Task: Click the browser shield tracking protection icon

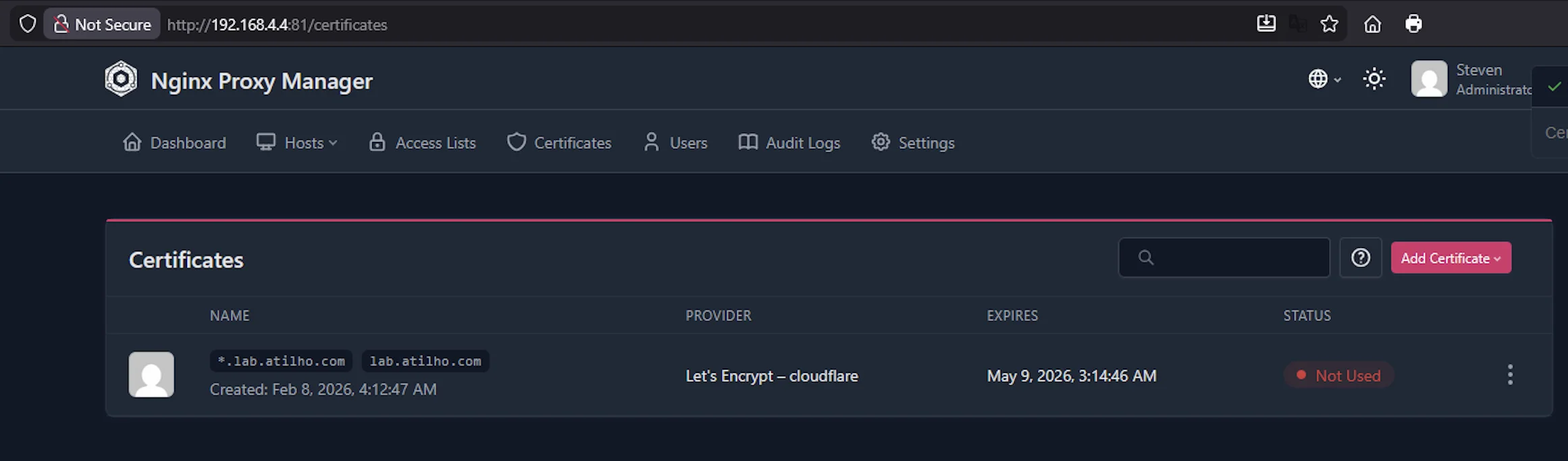Action: [x=27, y=24]
